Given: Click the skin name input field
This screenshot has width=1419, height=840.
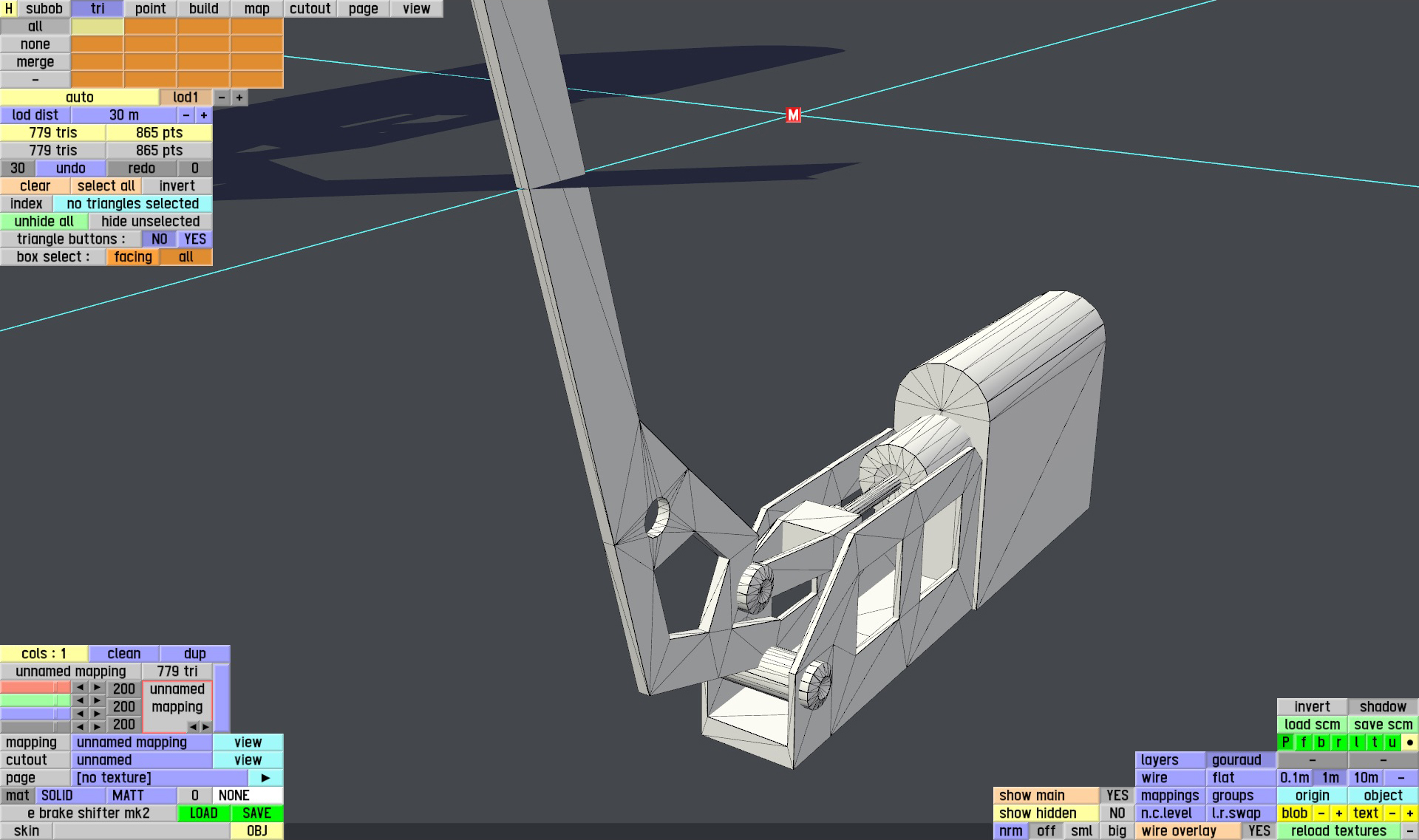Looking at the screenshot, I should pyautogui.click(x=140, y=831).
